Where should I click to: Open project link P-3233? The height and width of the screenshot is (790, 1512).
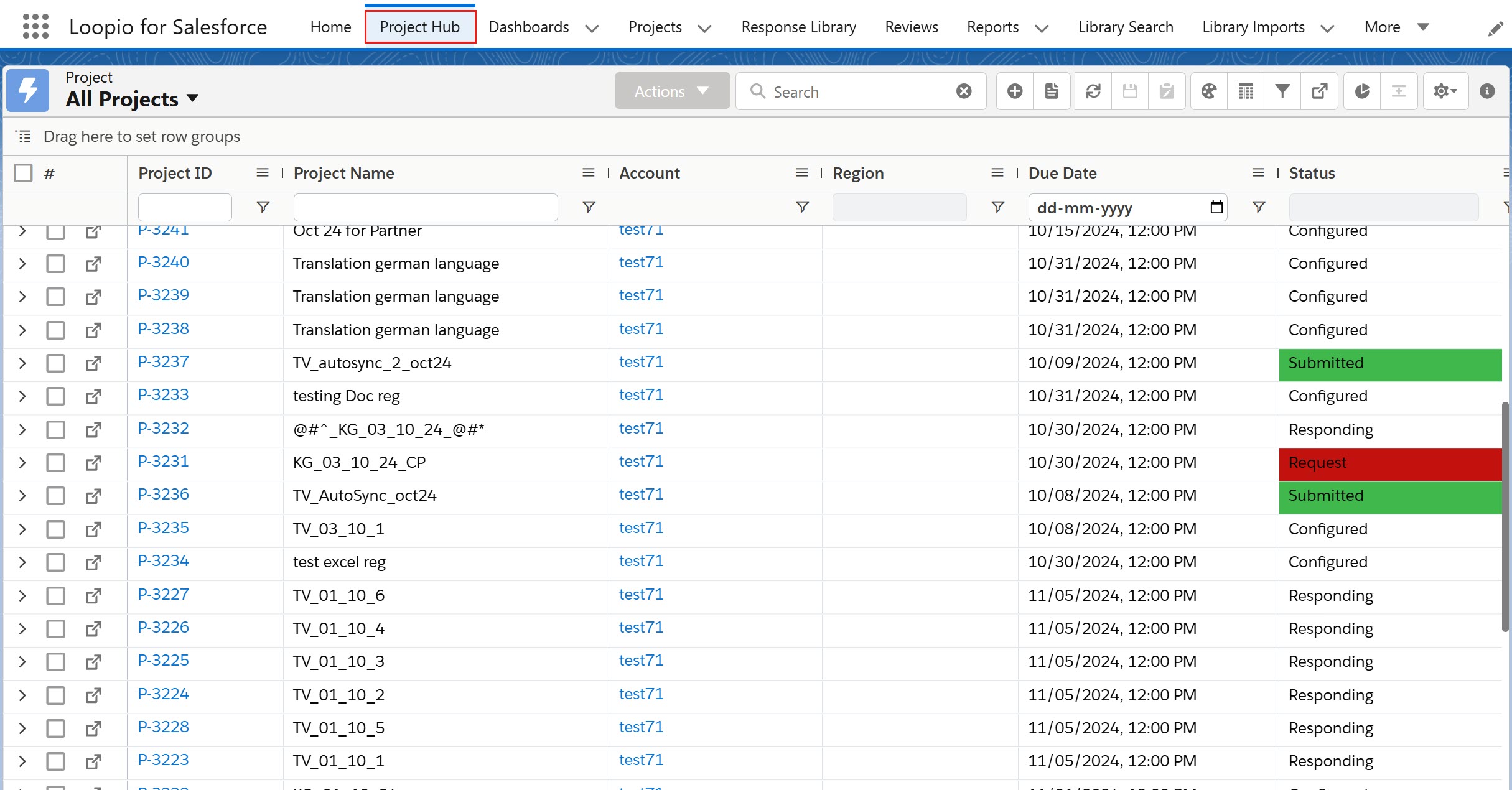click(163, 394)
